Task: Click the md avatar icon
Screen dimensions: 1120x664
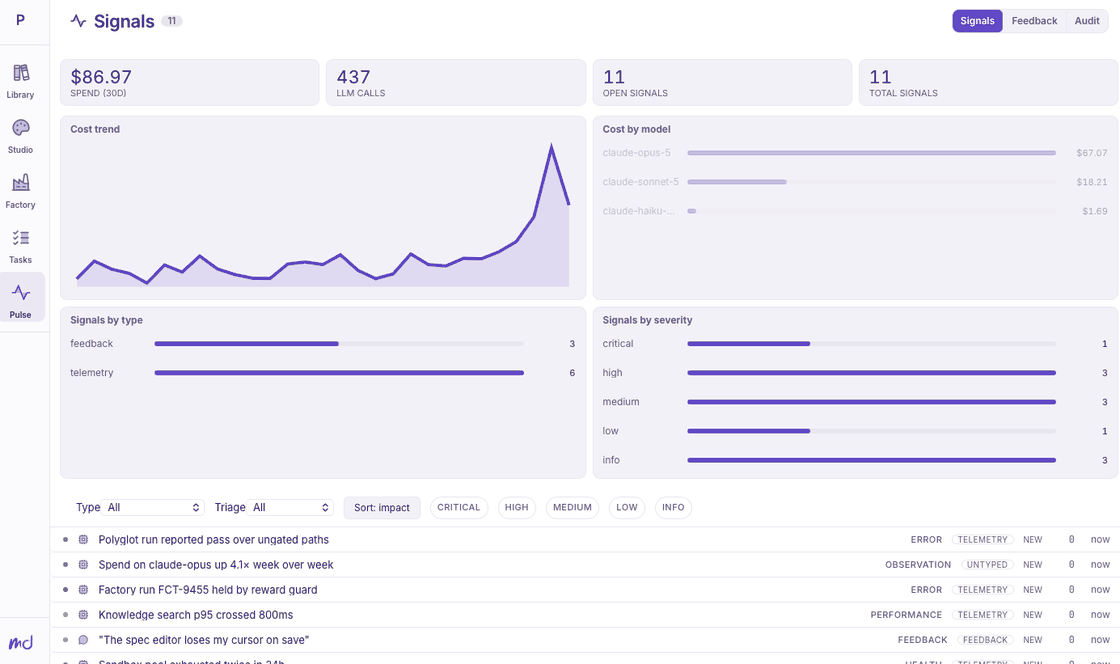Action: coord(21,643)
